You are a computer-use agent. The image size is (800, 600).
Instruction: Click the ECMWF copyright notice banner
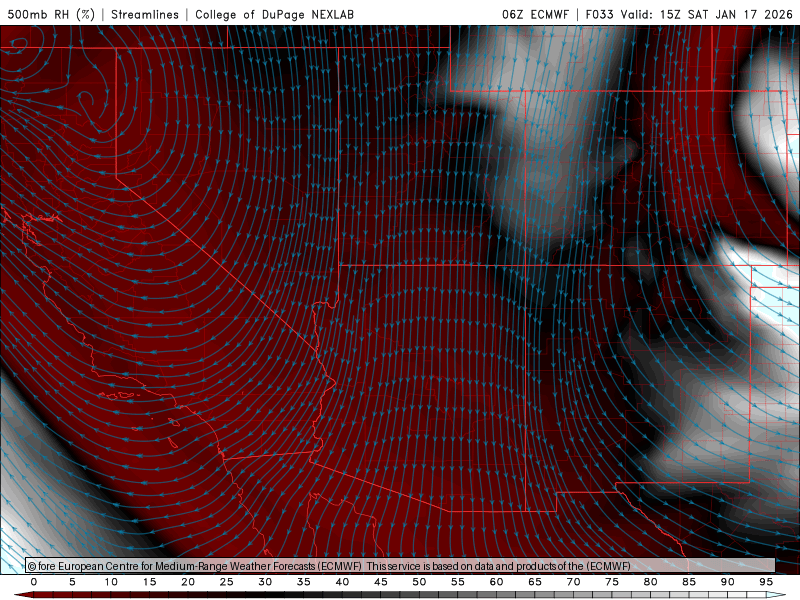tap(400, 566)
